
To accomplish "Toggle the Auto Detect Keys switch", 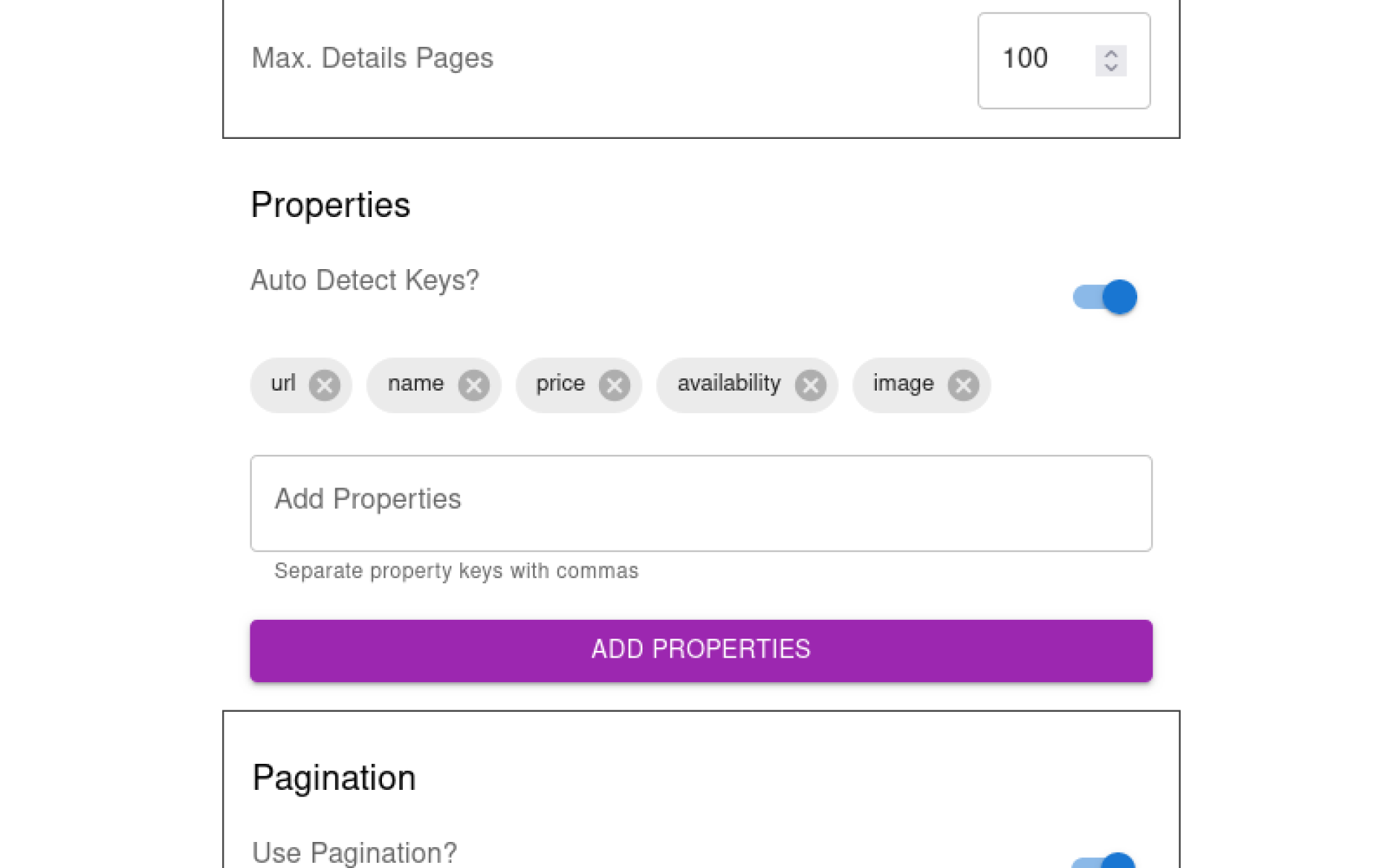I will point(1105,297).
